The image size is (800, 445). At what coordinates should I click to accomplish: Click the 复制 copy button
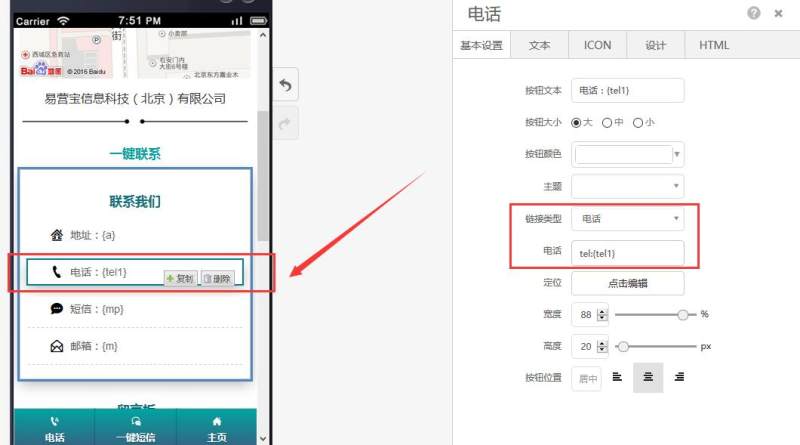181,279
